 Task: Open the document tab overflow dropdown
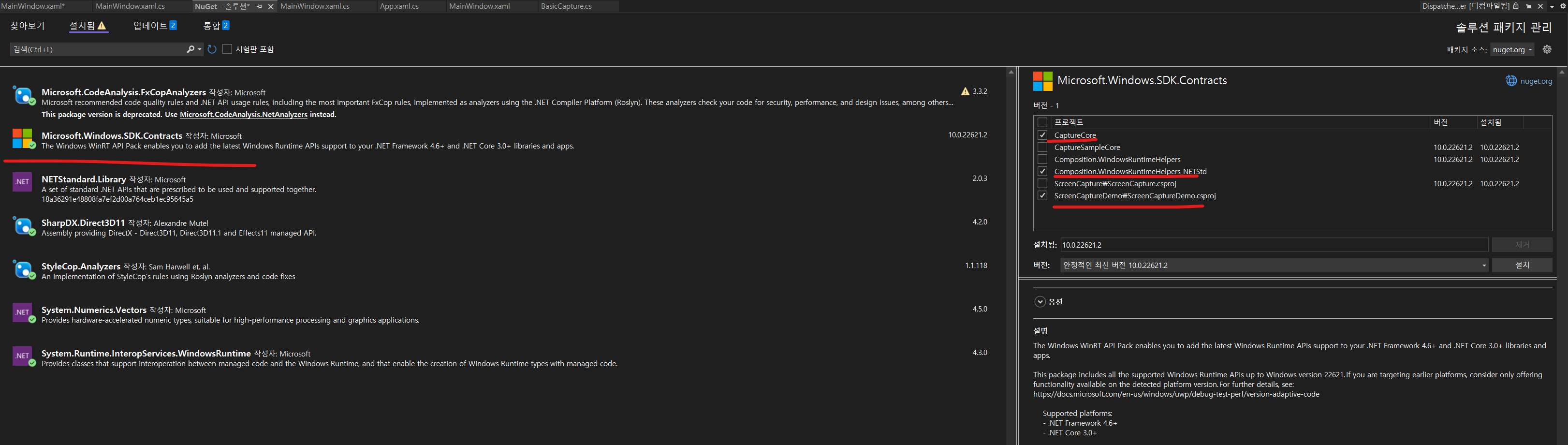[x=1552, y=7]
